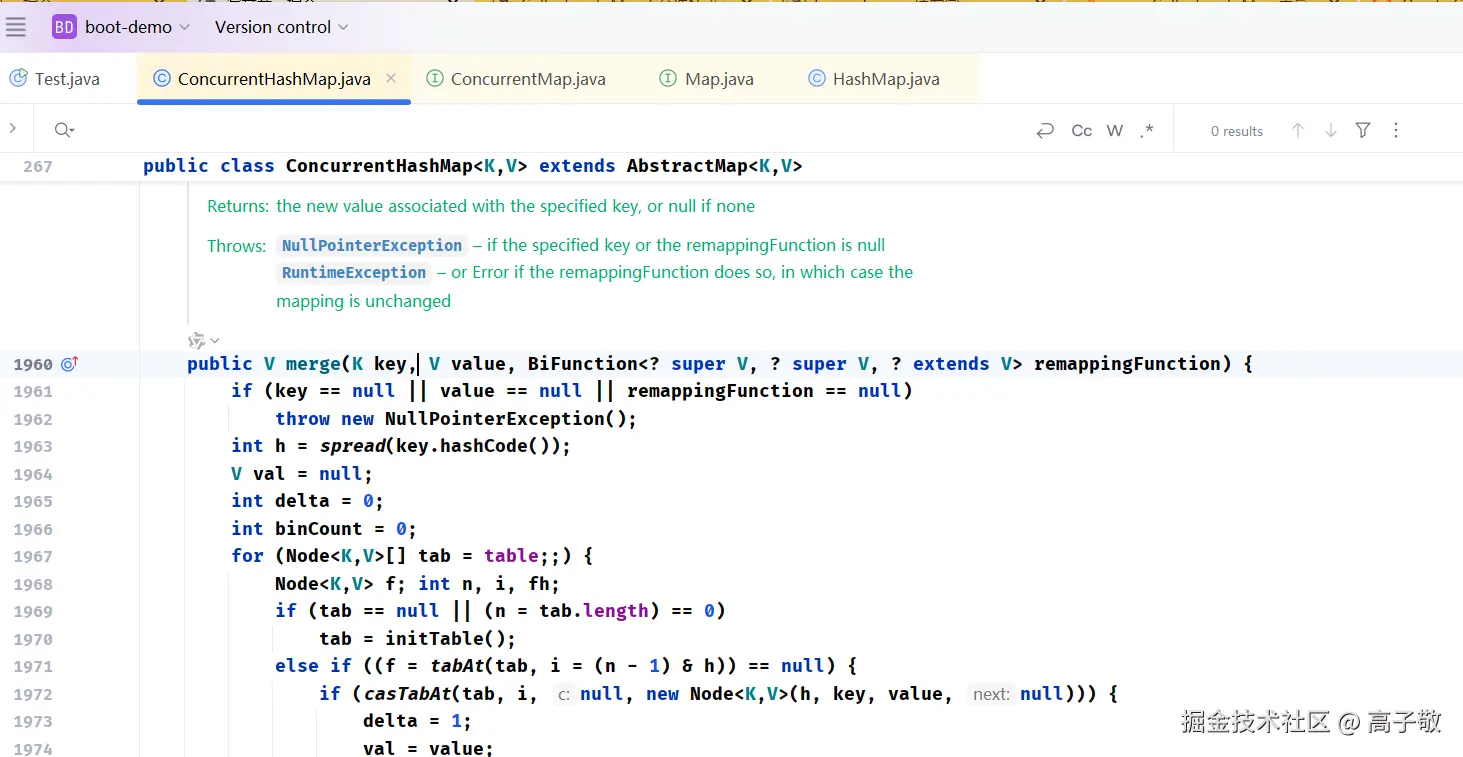Toggle Regex (.*) search option

coord(1147,130)
